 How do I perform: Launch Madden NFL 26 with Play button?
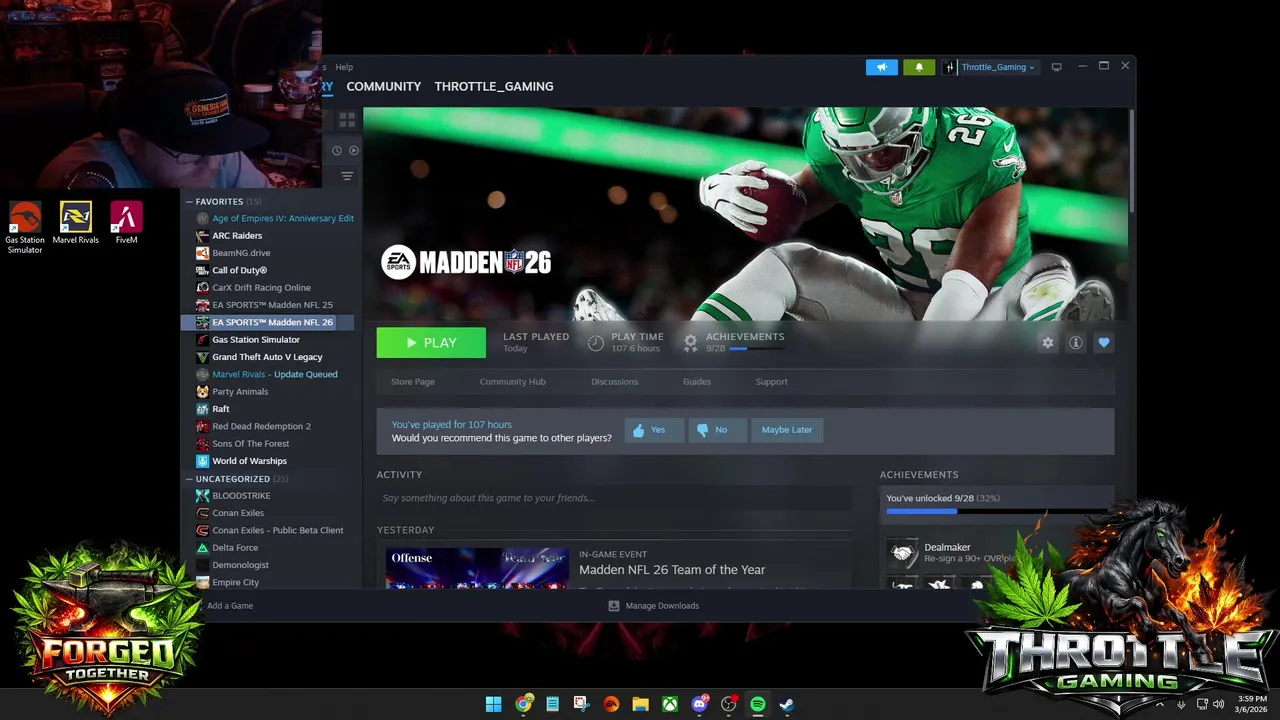431,343
